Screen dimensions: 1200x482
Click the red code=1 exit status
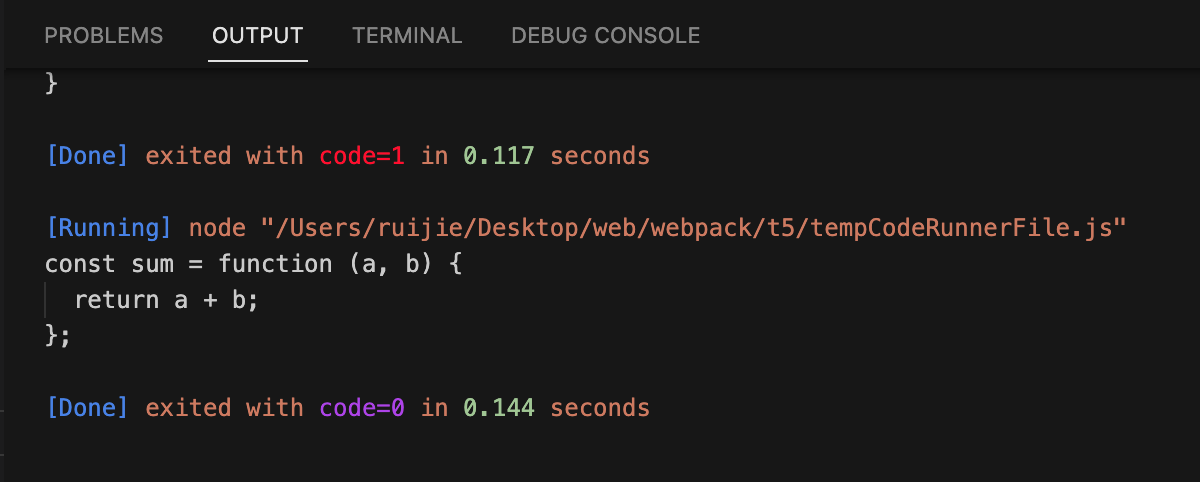pyautogui.click(x=362, y=156)
